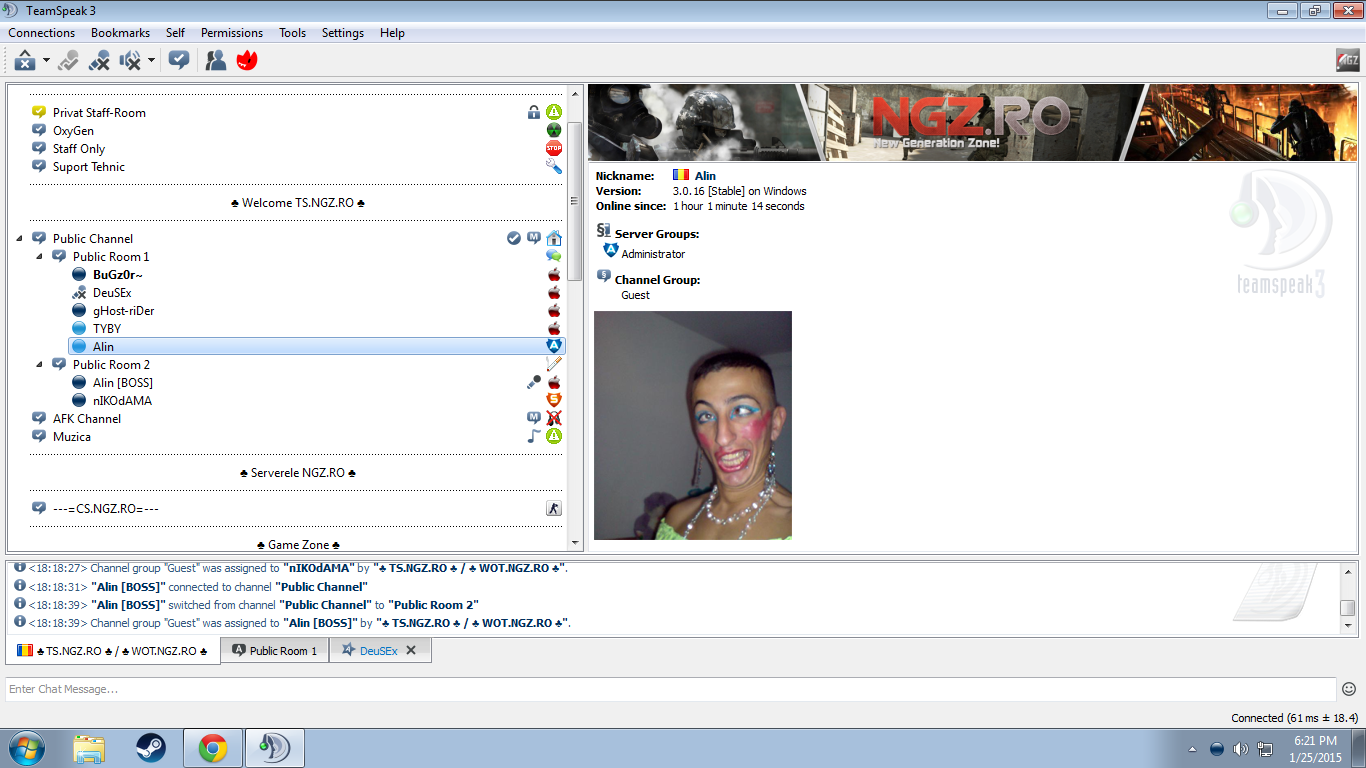Open Steam from the Windows taskbar
The width and height of the screenshot is (1366, 768).
click(x=151, y=748)
